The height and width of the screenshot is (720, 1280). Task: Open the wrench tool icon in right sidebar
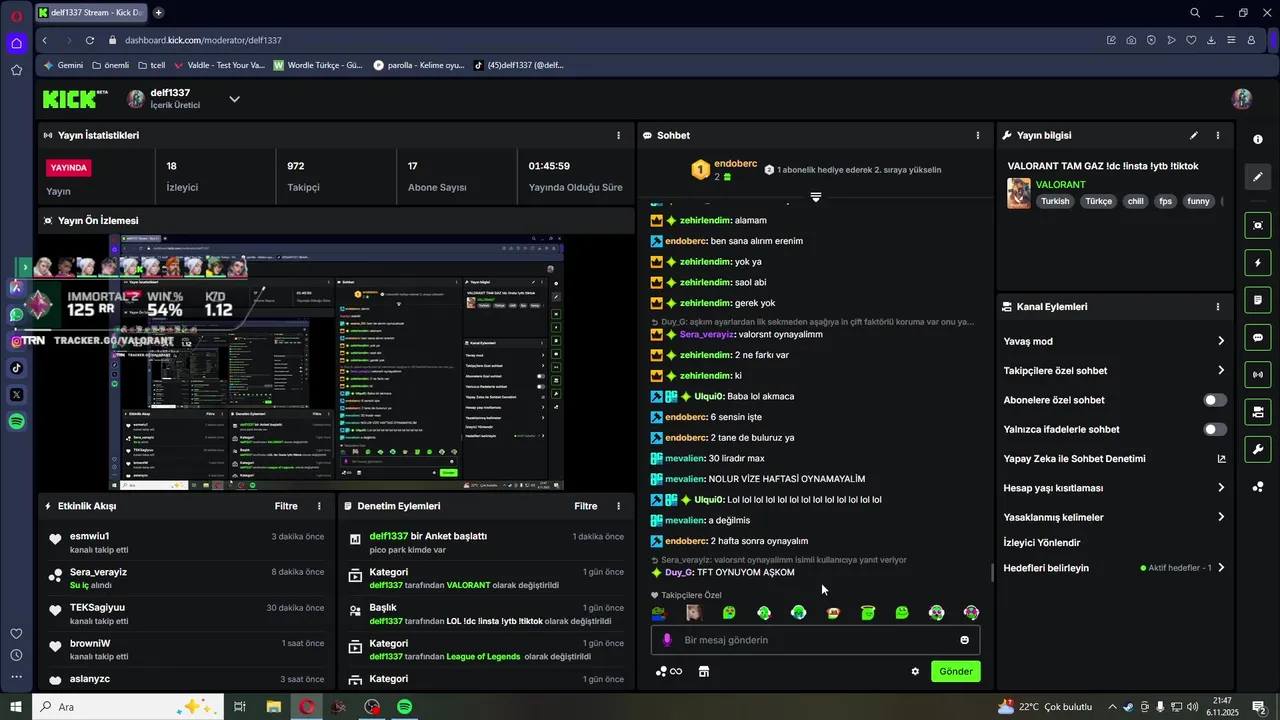pyautogui.click(x=1258, y=449)
